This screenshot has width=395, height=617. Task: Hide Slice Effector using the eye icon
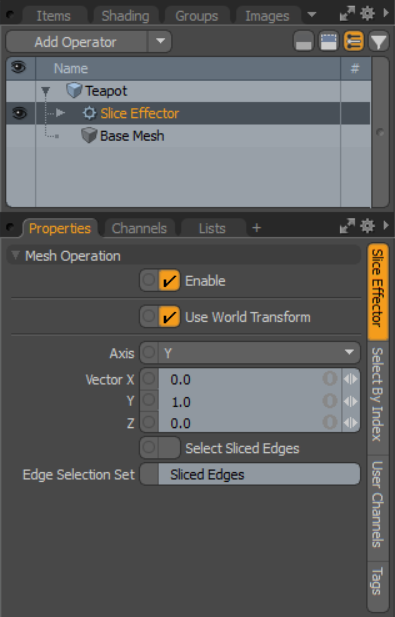[19, 113]
